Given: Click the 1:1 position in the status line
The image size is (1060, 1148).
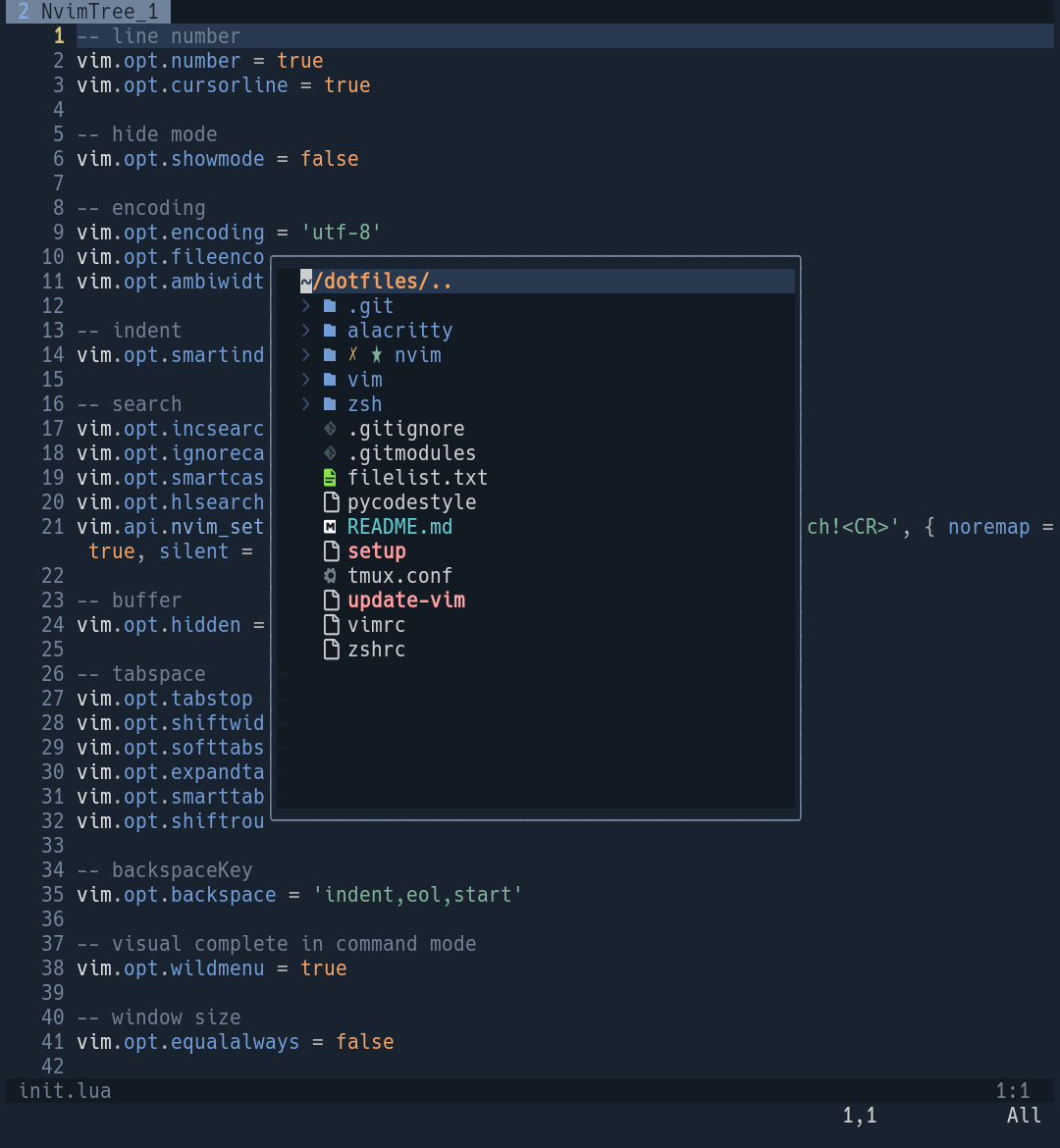Looking at the screenshot, I should click(1012, 1091).
